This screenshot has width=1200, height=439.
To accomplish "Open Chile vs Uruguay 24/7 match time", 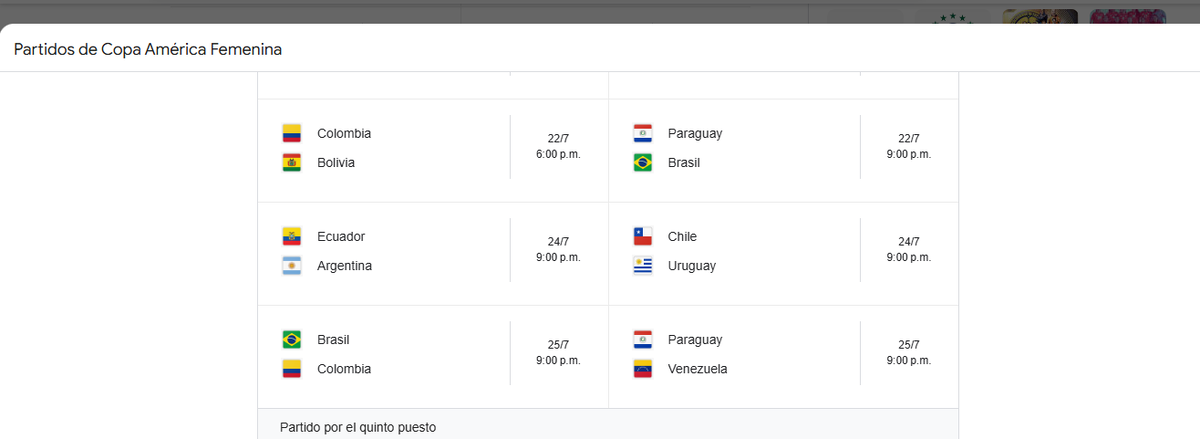I will point(908,250).
